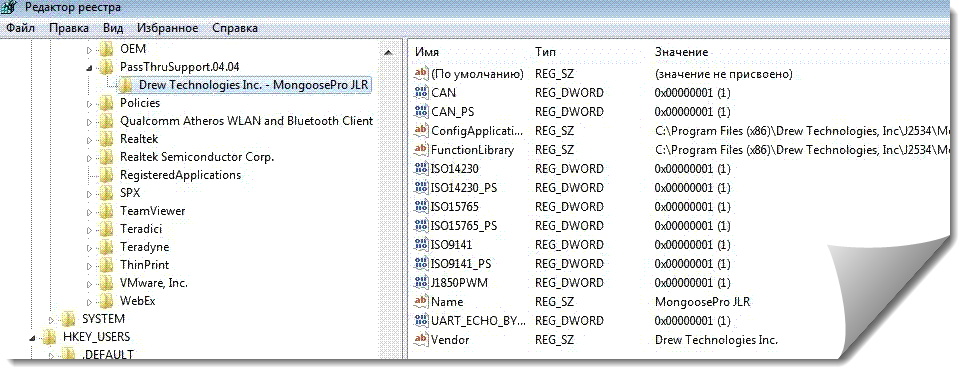Expand the Realtek key arrow
959x368 pixels.
tap(89, 139)
